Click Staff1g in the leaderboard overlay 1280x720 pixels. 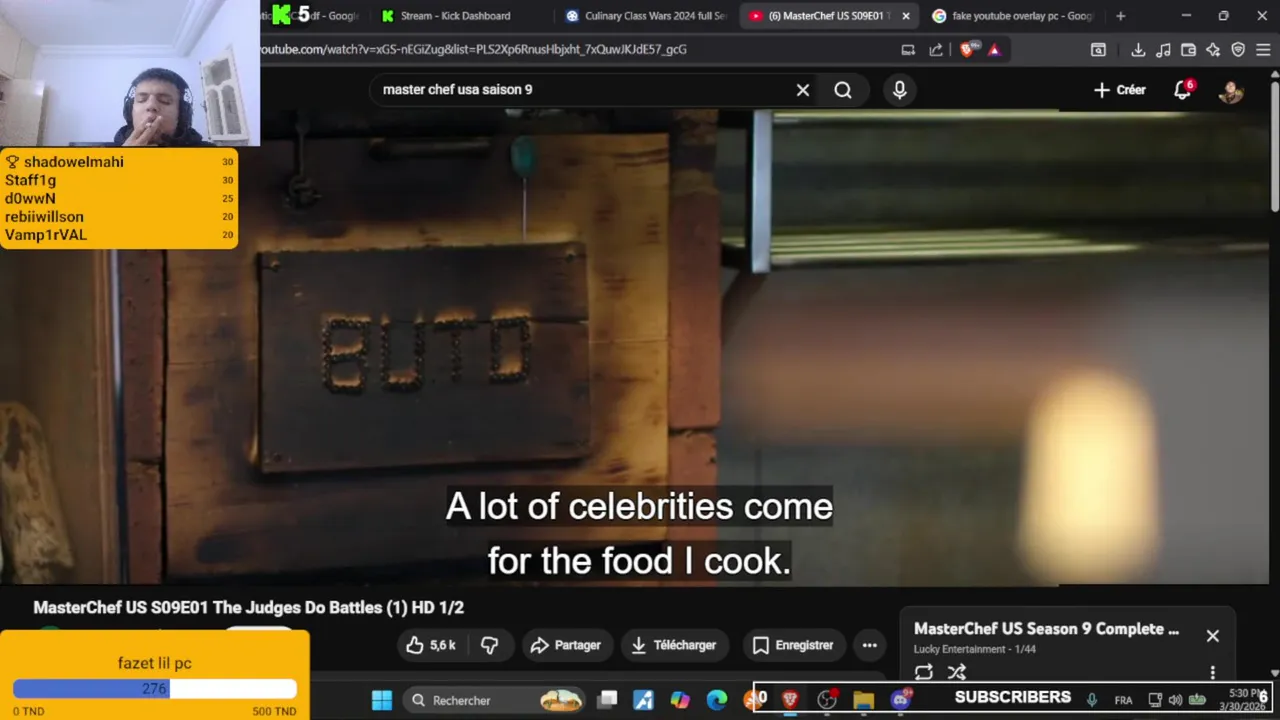30,180
